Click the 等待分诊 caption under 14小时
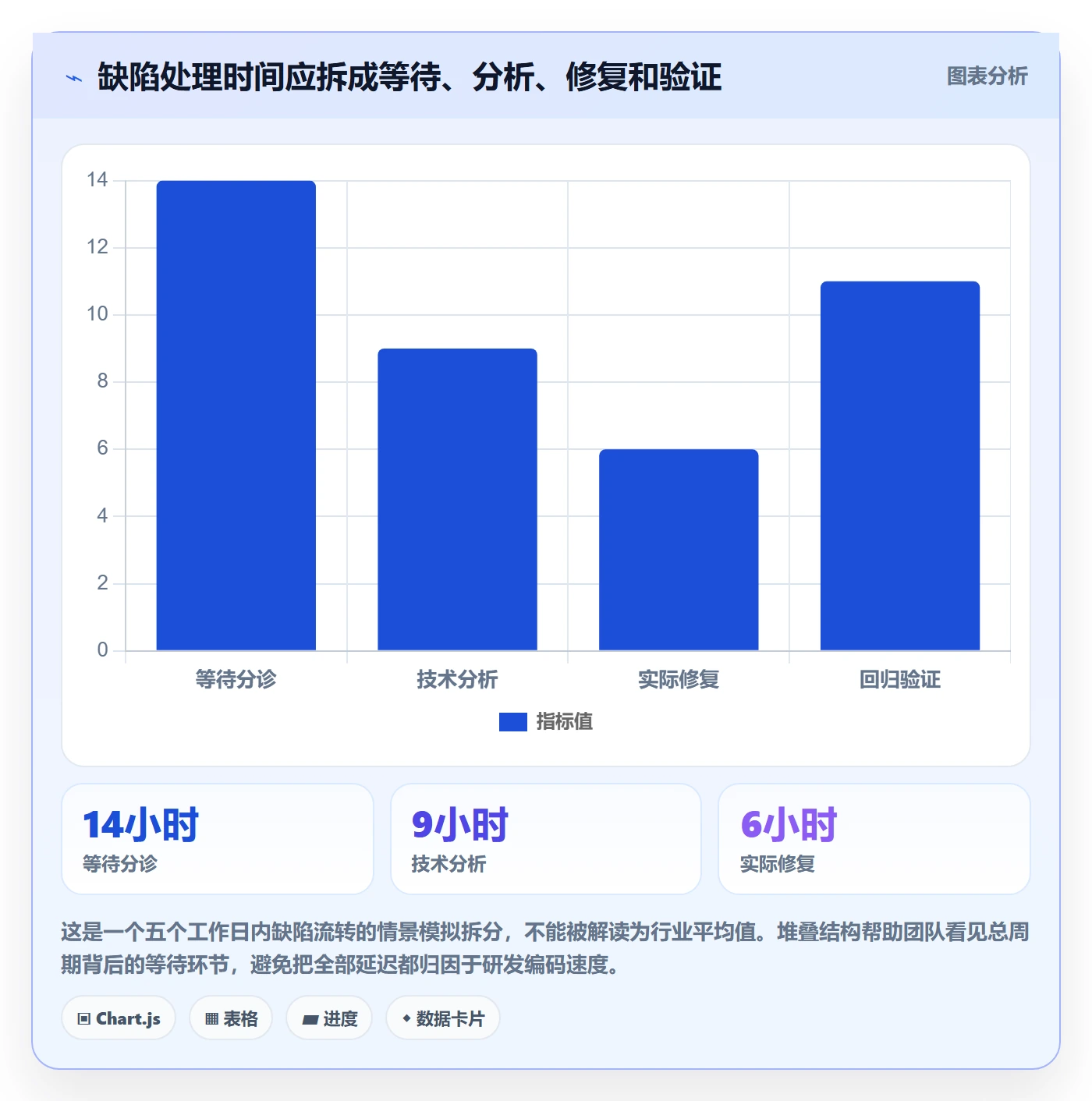Viewport: 1092px width, 1101px height. coord(120,864)
